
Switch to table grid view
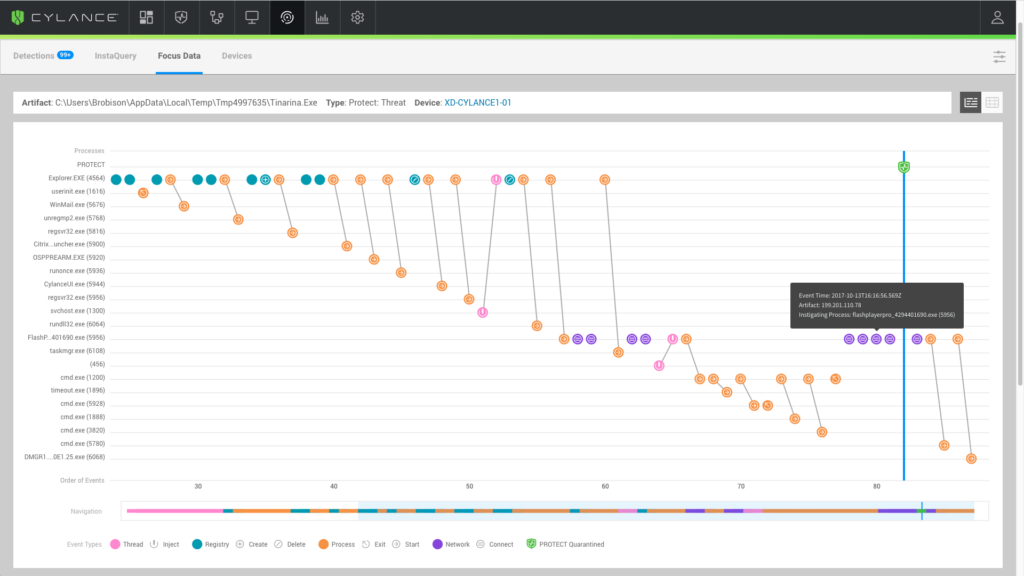[993, 103]
